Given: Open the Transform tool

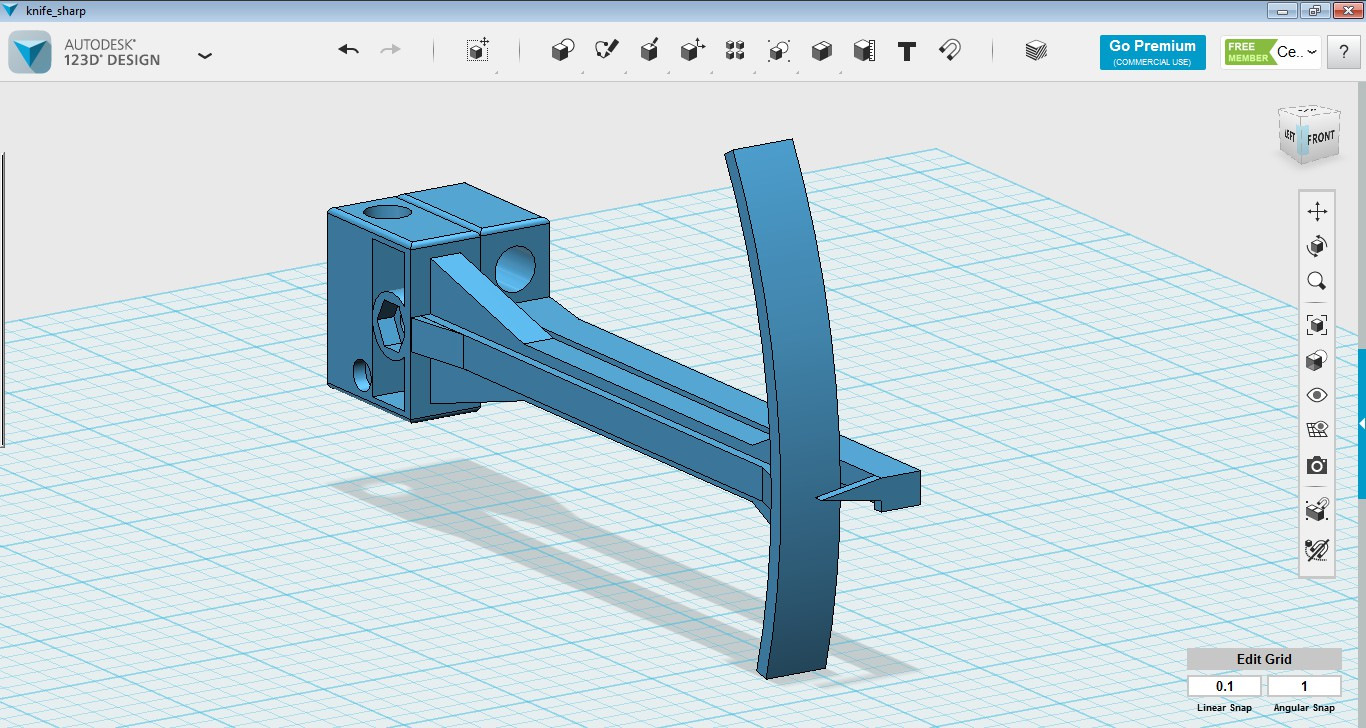Looking at the screenshot, I should pyautogui.click(x=478, y=51).
